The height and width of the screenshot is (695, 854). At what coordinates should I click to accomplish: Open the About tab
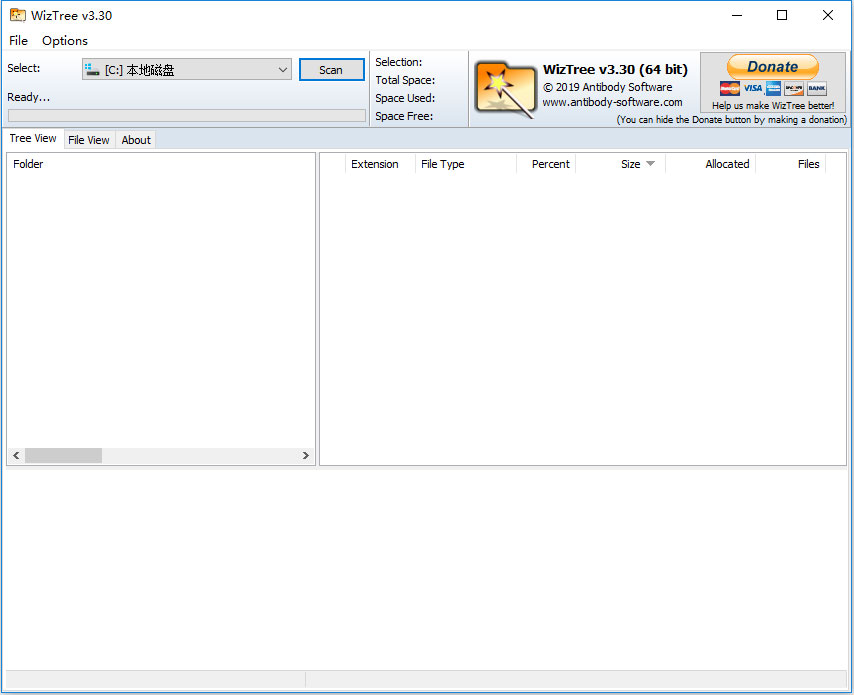136,140
